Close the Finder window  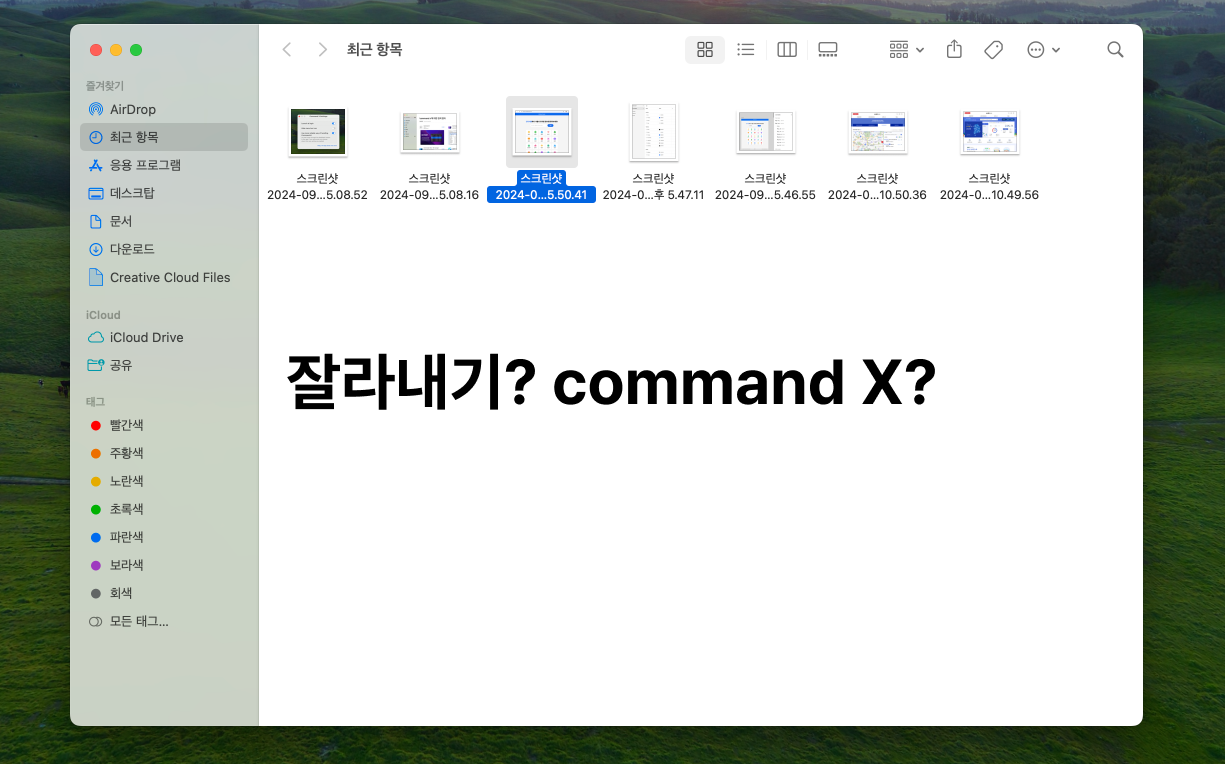[x=96, y=50]
